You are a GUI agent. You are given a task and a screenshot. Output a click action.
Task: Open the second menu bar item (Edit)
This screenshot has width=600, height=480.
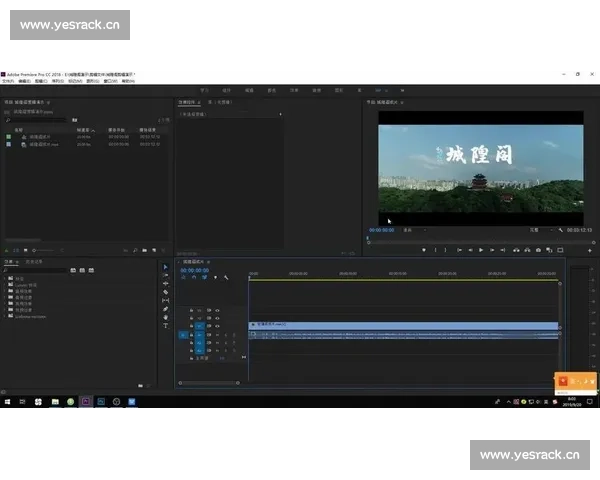click(x=24, y=81)
